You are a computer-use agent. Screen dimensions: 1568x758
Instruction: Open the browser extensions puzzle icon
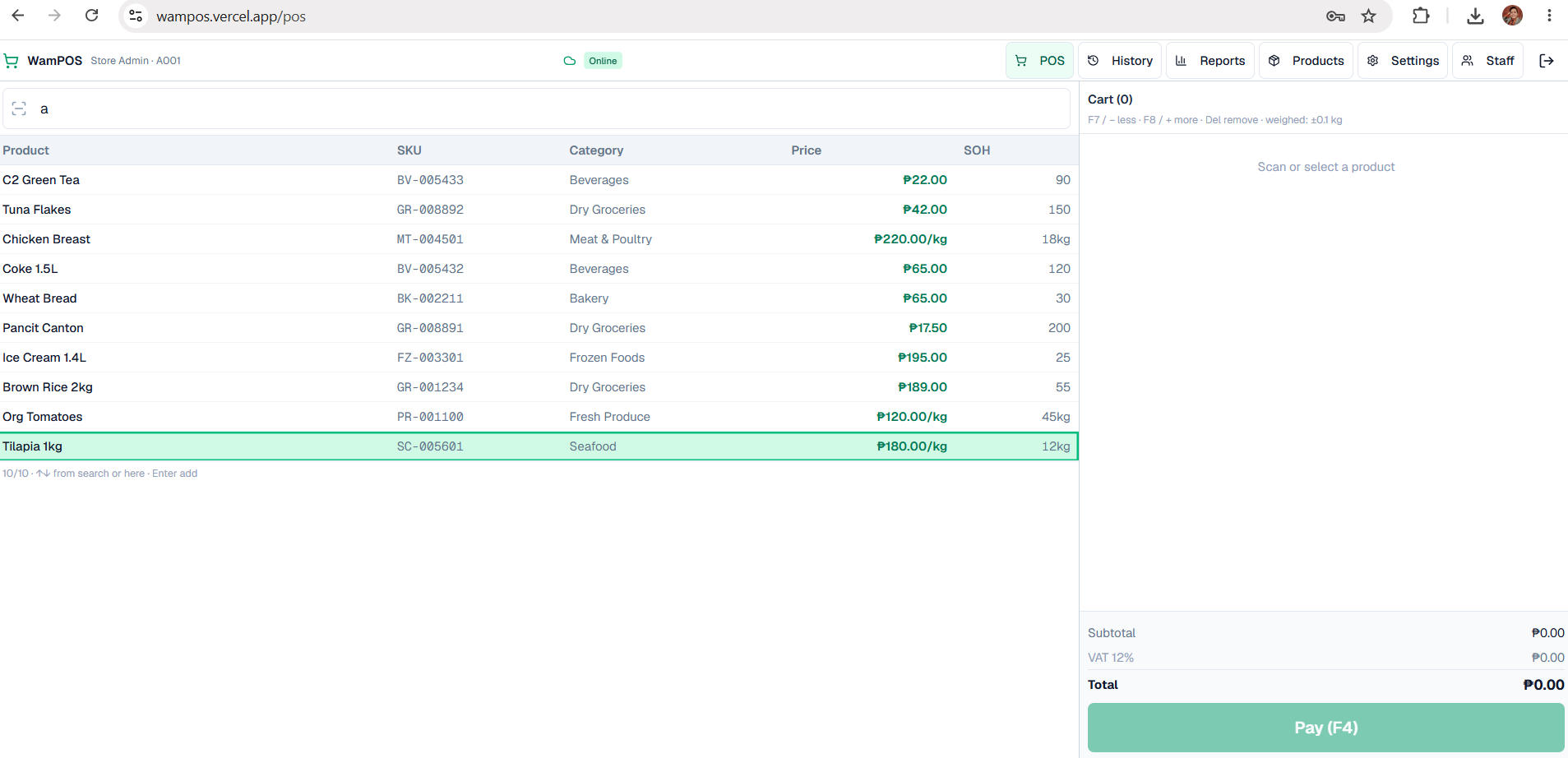(x=1420, y=16)
